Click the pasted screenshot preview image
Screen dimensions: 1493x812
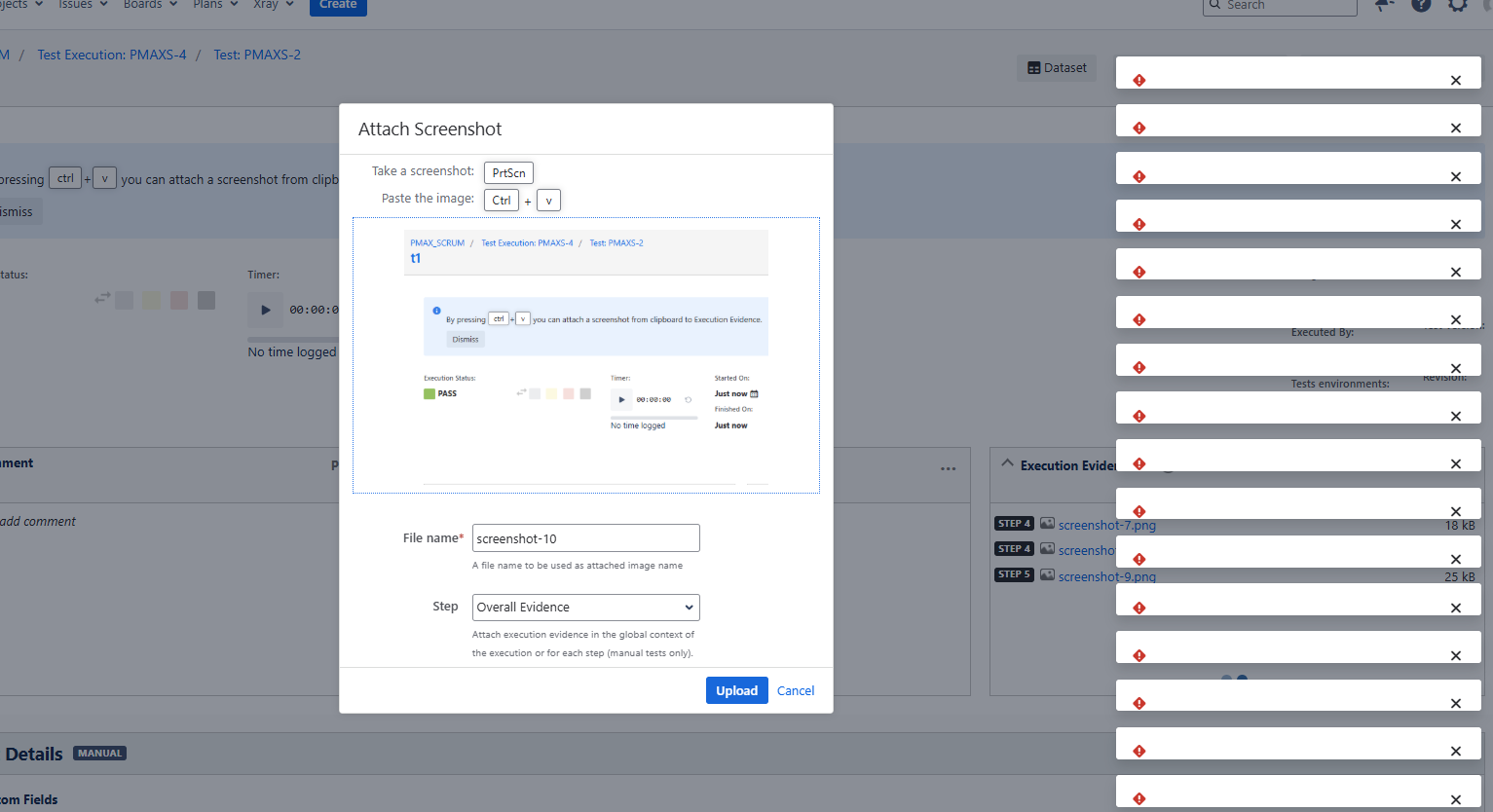(586, 355)
